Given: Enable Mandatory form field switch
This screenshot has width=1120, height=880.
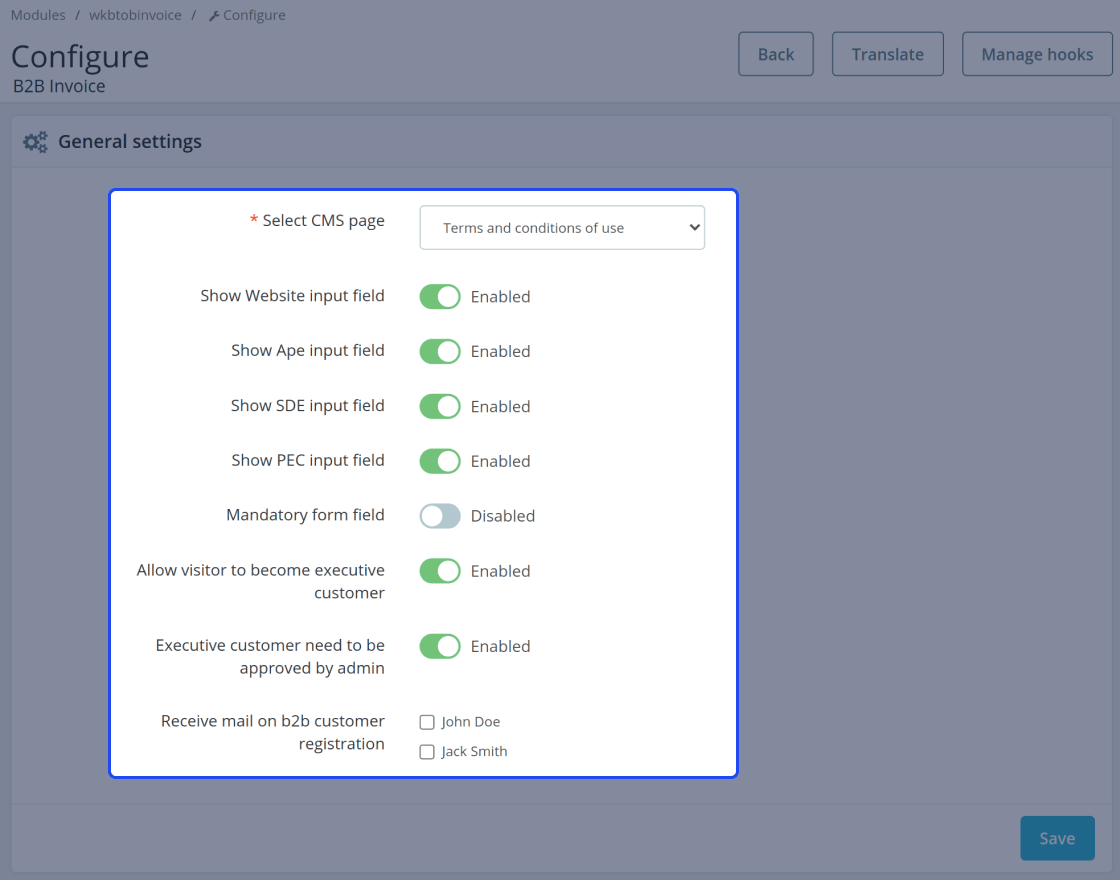Looking at the screenshot, I should click(x=440, y=516).
